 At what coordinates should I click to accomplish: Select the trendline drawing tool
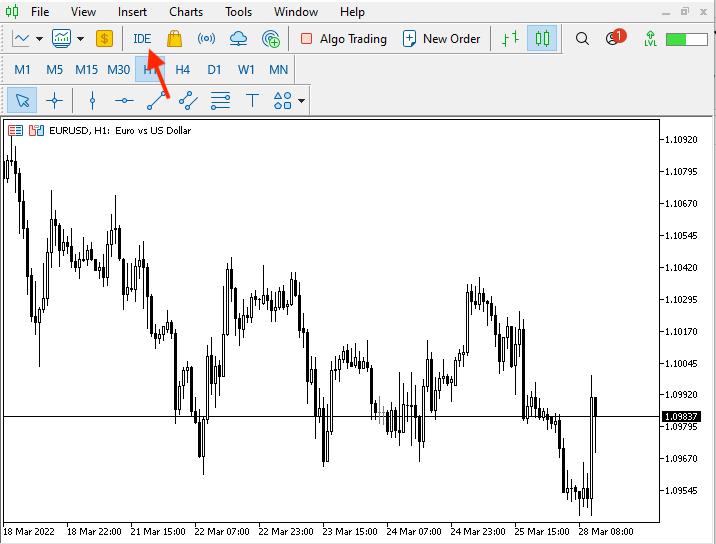pos(156,100)
